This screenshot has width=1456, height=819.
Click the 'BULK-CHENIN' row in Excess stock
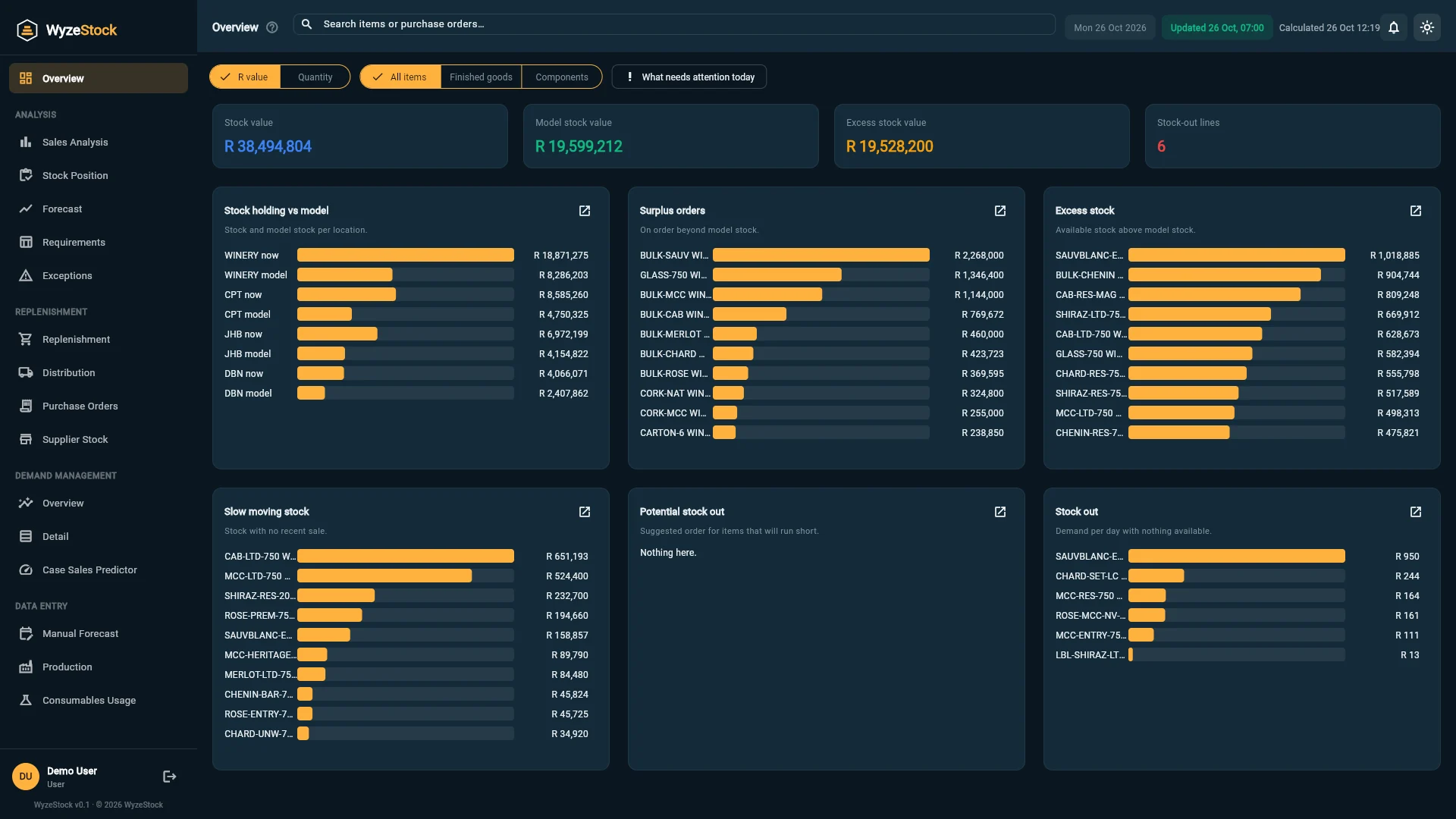coord(1238,275)
